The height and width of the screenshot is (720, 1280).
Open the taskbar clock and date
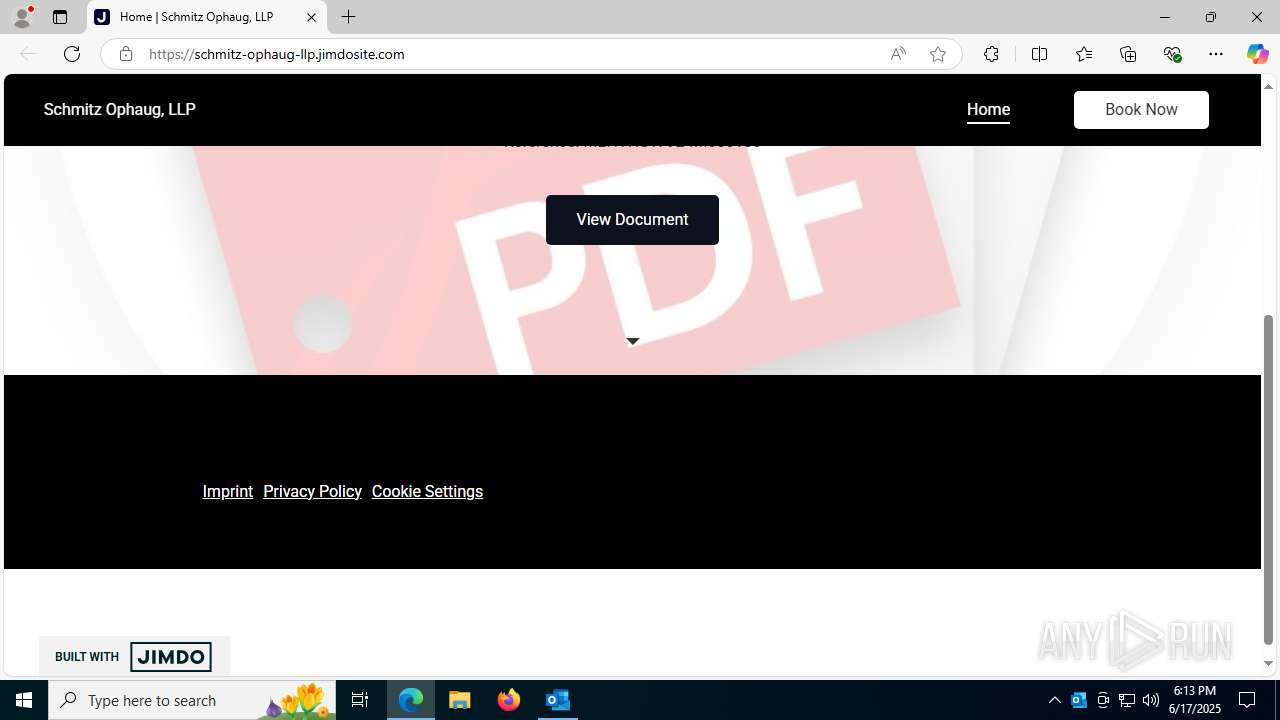point(1195,700)
